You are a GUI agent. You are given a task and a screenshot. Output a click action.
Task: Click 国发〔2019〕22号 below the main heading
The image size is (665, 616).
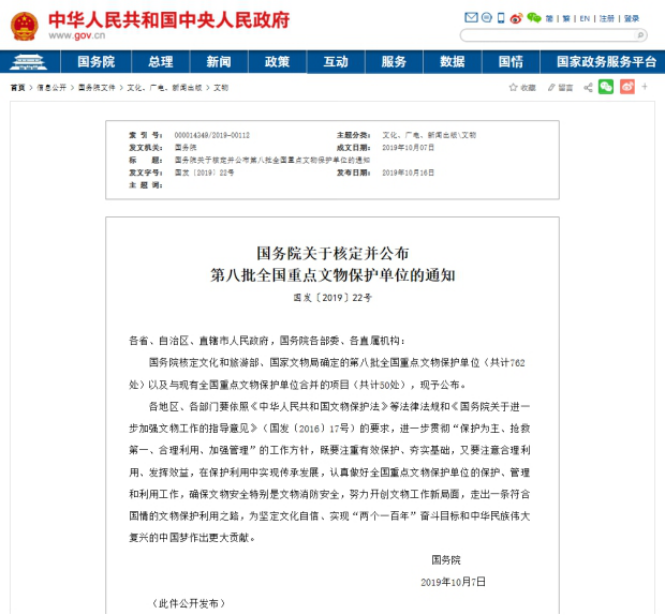[x=332, y=298]
